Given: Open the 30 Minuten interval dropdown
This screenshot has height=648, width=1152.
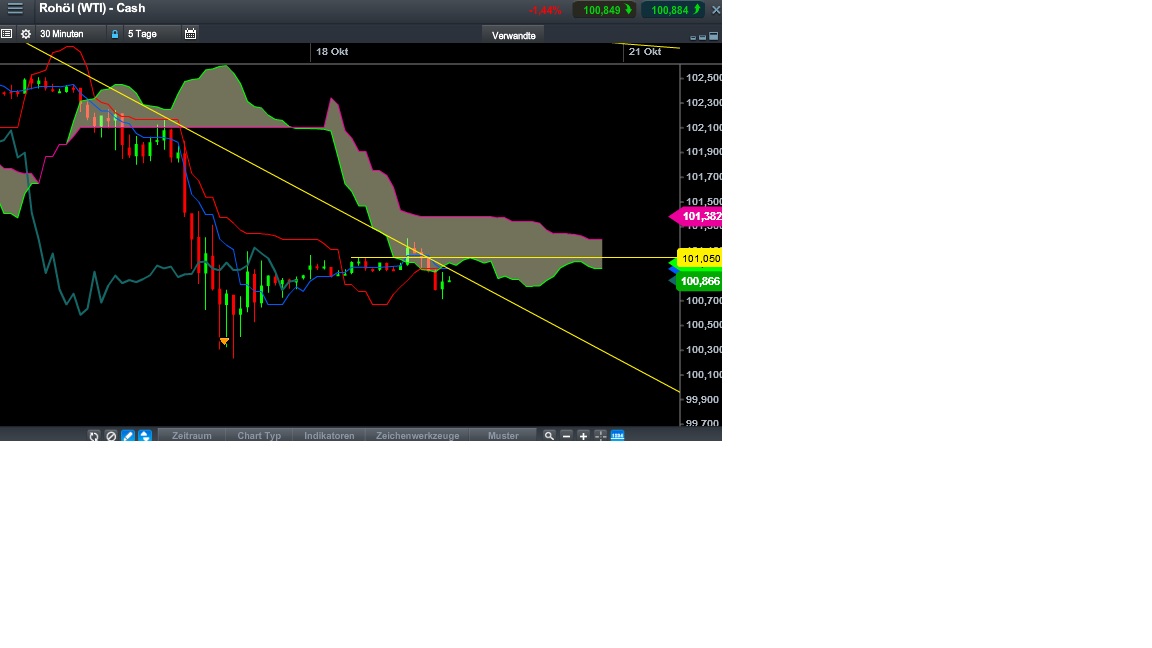Looking at the screenshot, I should click(60, 33).
